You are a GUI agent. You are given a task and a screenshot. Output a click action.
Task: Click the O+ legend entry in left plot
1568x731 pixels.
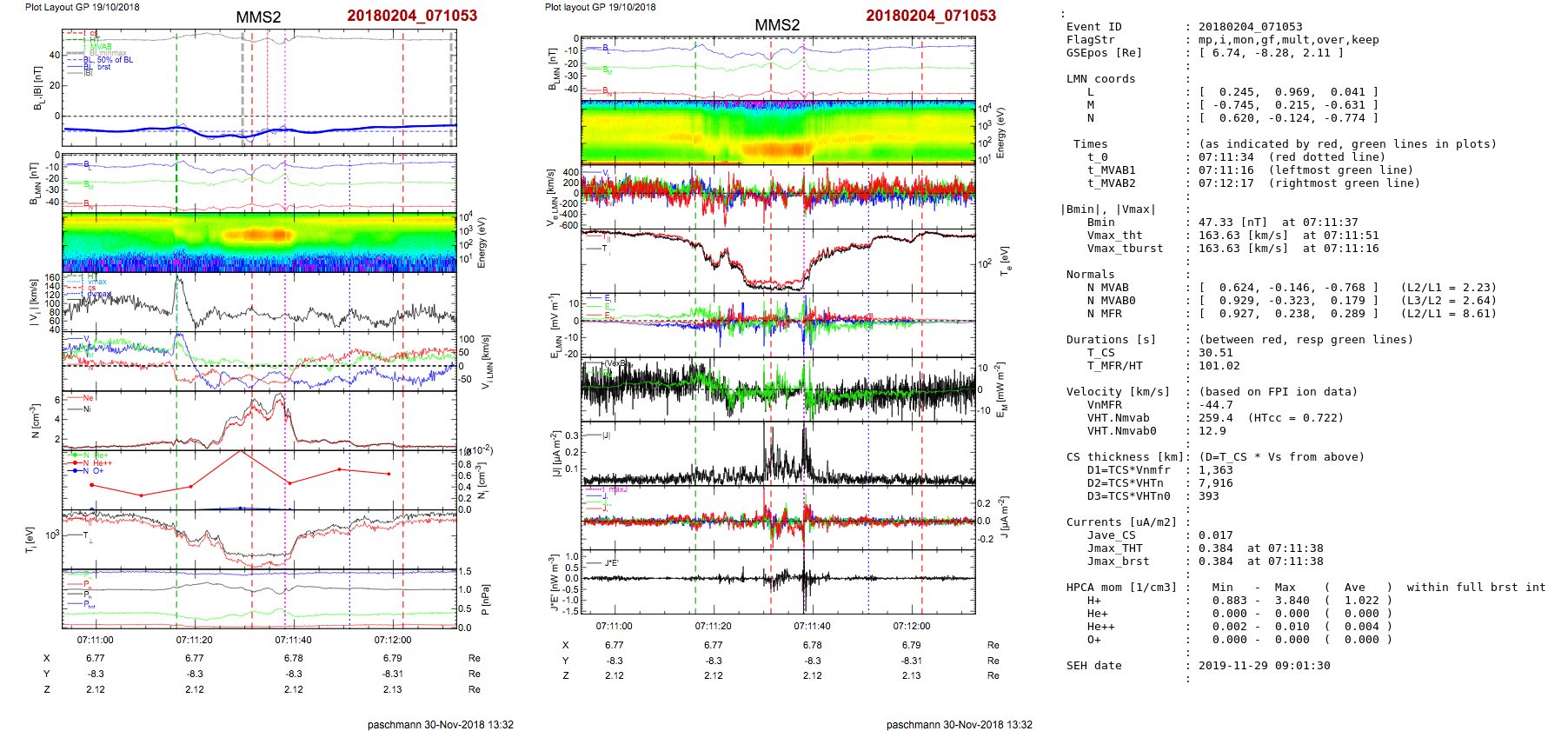click(97, 471)
